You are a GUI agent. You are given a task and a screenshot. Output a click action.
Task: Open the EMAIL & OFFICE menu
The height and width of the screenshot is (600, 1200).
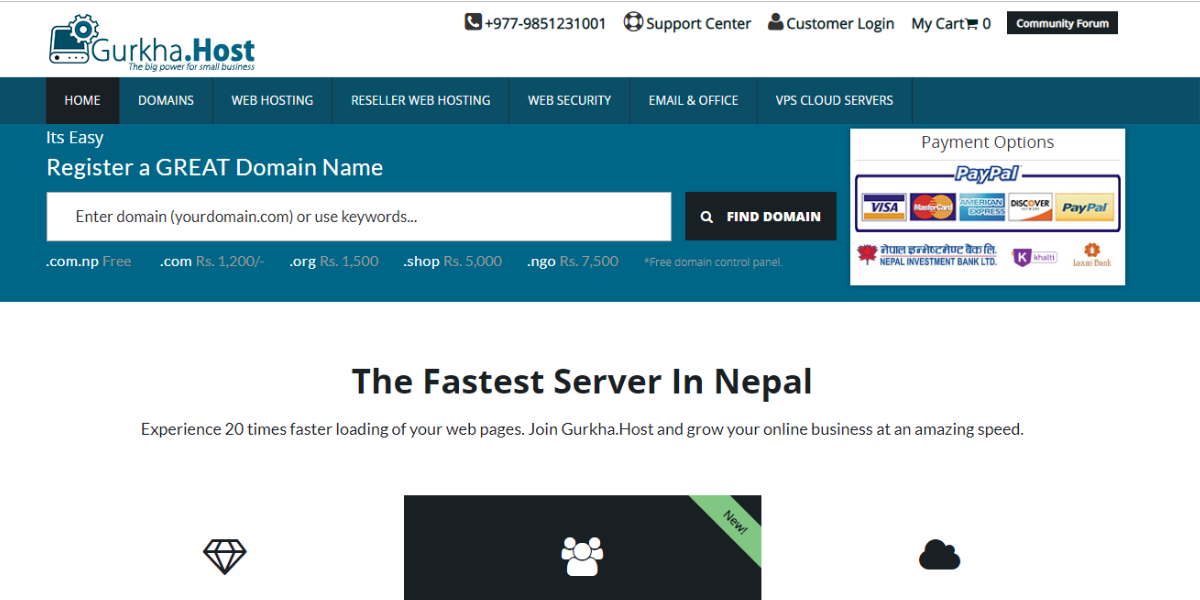693,100
